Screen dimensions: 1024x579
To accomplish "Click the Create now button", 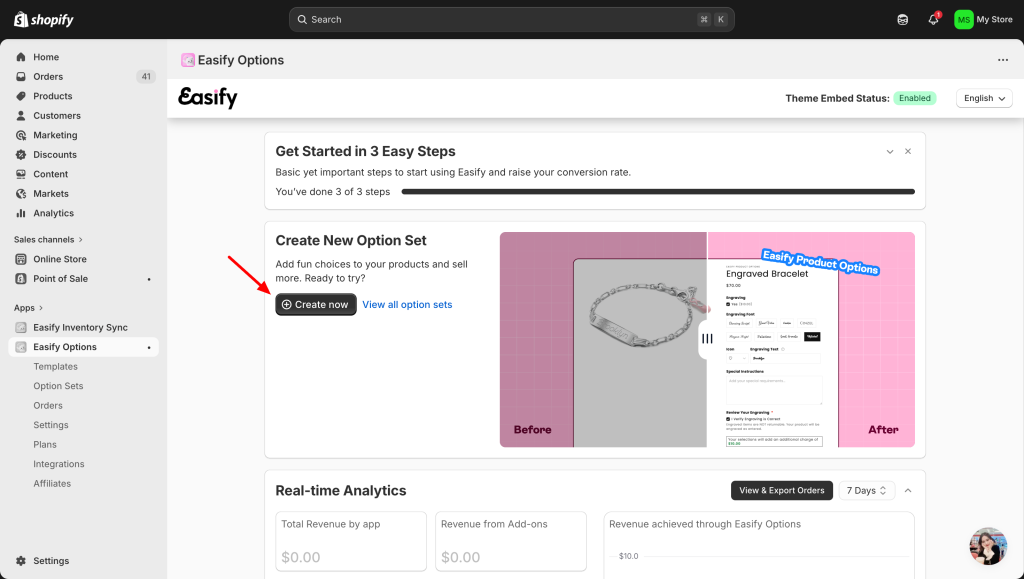I will point(316,305).
